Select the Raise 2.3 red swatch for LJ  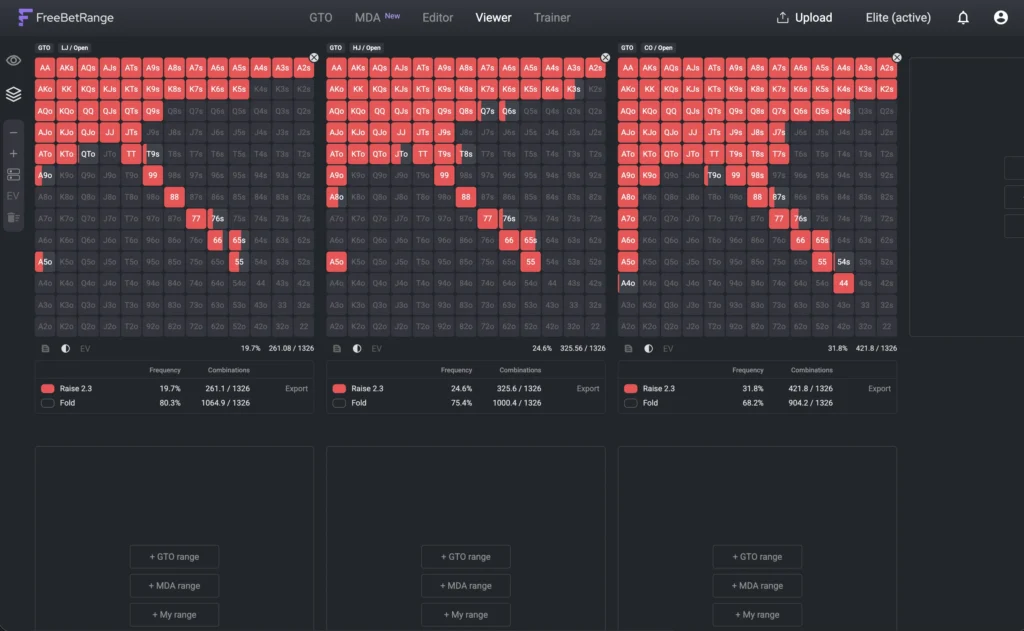(x=48, y=388)
